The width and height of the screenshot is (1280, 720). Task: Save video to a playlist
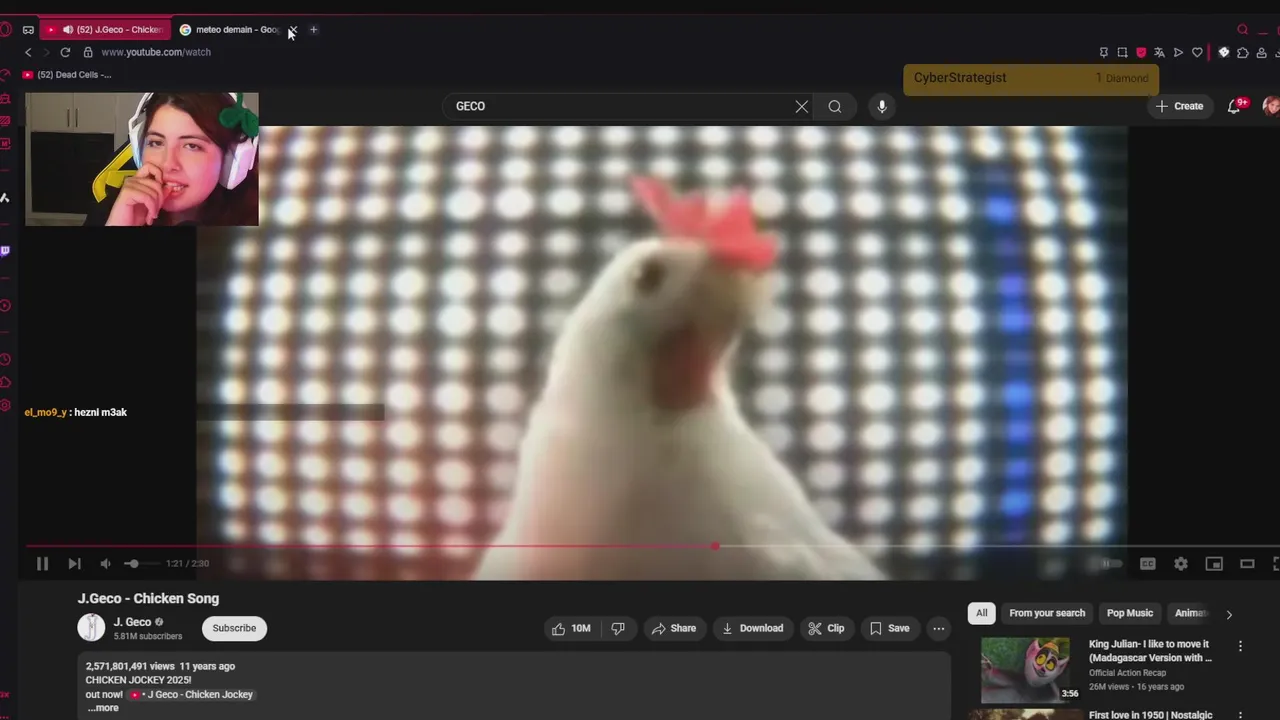(x=889, y=628)
